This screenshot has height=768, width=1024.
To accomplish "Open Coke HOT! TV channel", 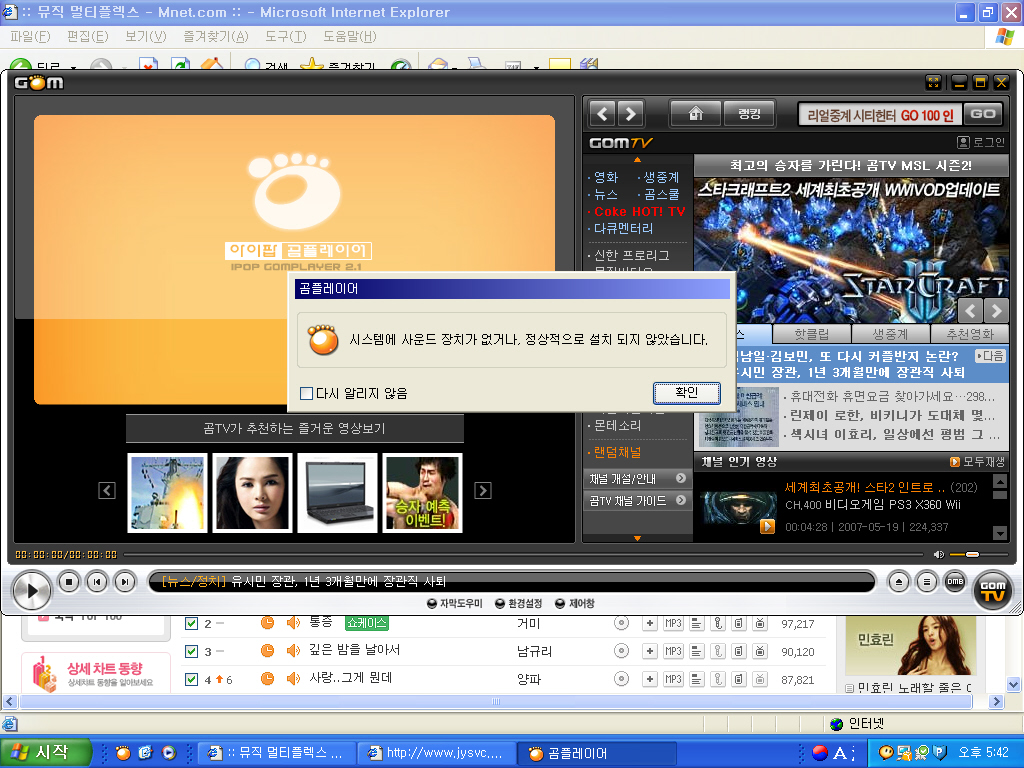I will [639, 212].
